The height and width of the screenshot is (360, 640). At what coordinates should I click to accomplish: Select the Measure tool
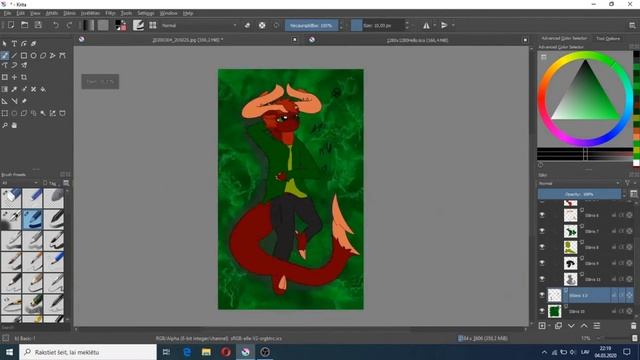click(14, 101)
